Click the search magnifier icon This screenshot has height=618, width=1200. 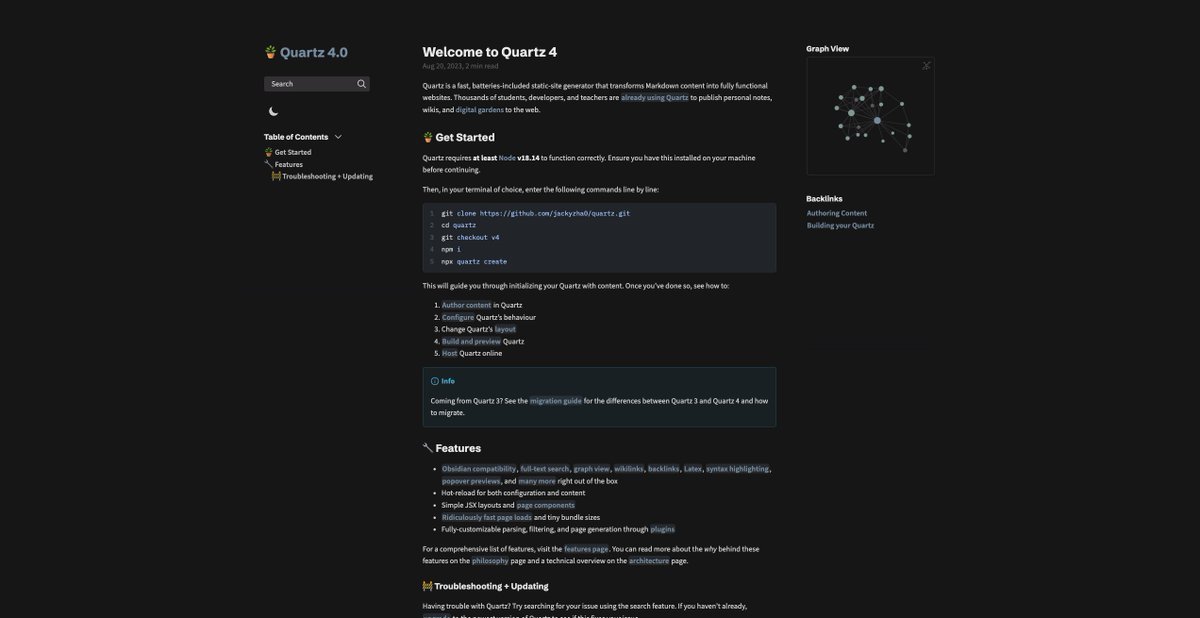pyautogui.click(x=361, y=84)
